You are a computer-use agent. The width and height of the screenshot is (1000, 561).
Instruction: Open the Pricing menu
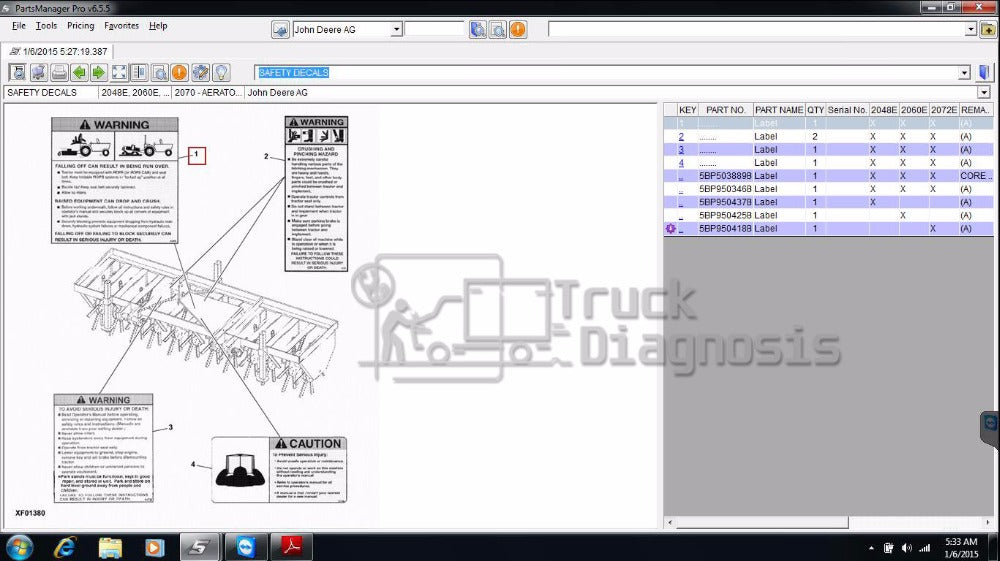tap(80, 25)
